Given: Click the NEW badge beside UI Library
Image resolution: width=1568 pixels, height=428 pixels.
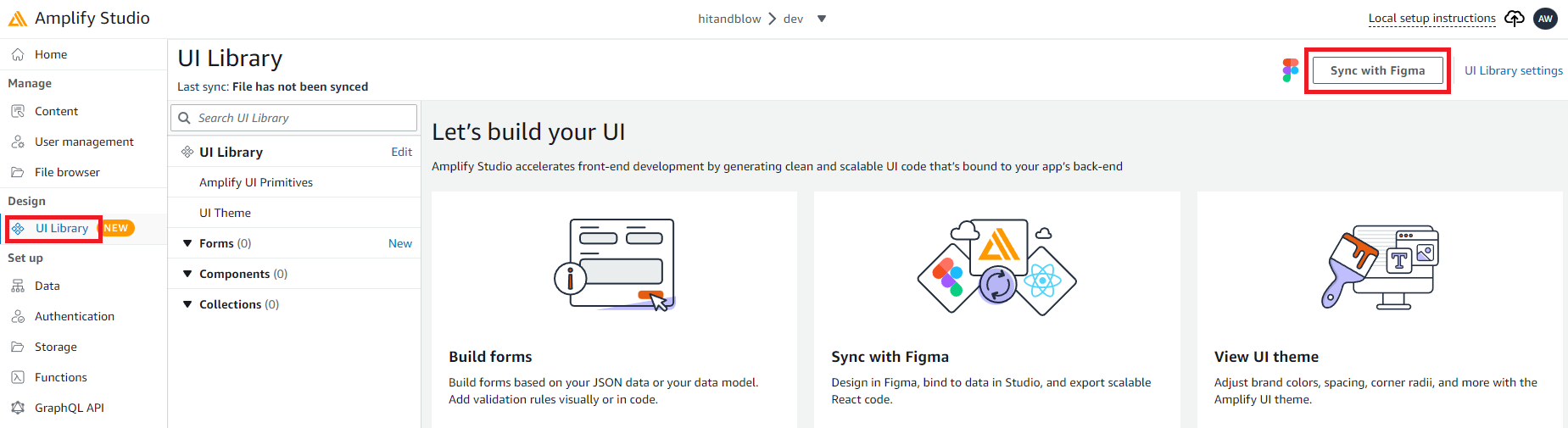Looking at the screenshot, I should 117,228.
